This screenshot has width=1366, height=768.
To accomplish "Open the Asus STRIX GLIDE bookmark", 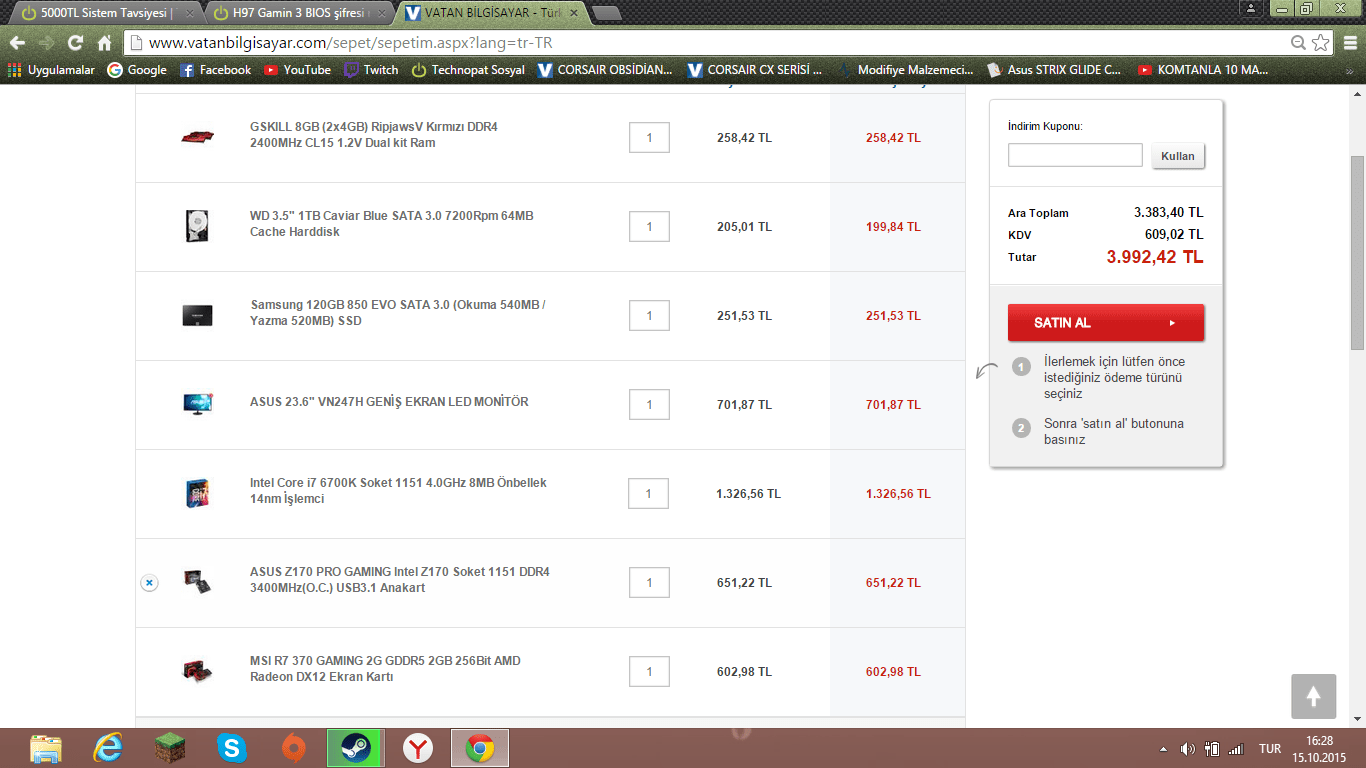I will pos(1055,70).
